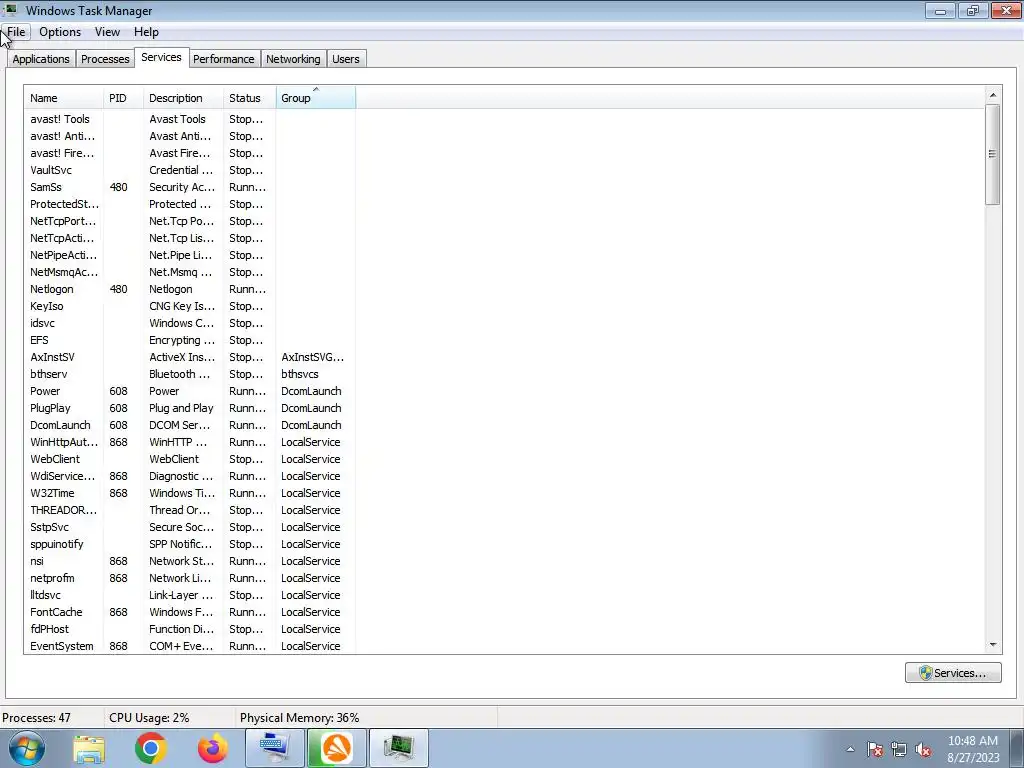Select the fdPHost service row
Image resolution: width=1024 pixels, height=768 pixels.
click(189, 628)
